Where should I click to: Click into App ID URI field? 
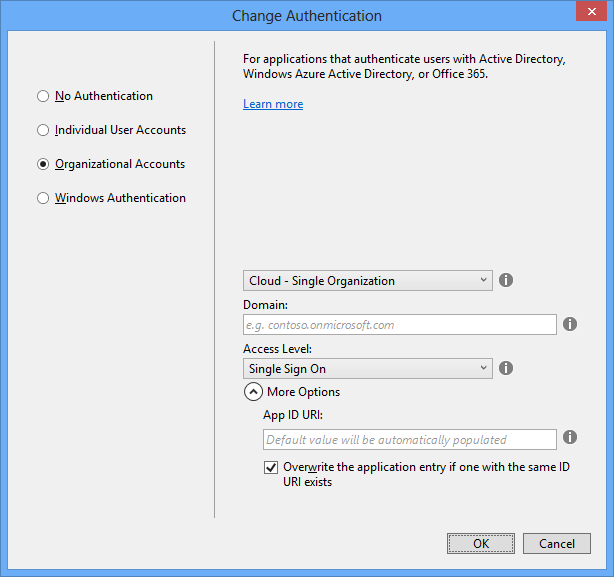409,439
